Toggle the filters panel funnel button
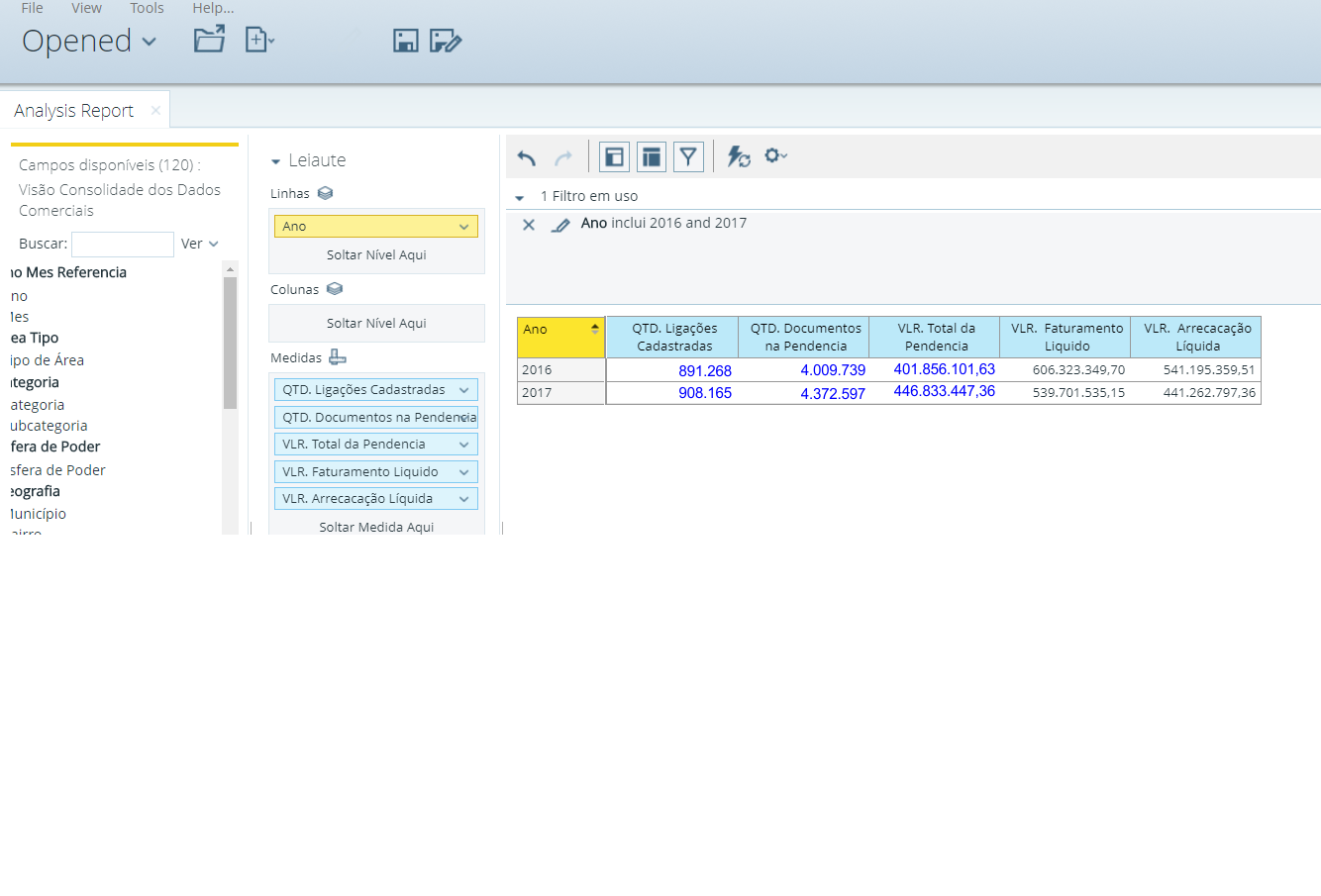Image resolution: width=1321 pixels, height=896 pixels. coord(688,156)
